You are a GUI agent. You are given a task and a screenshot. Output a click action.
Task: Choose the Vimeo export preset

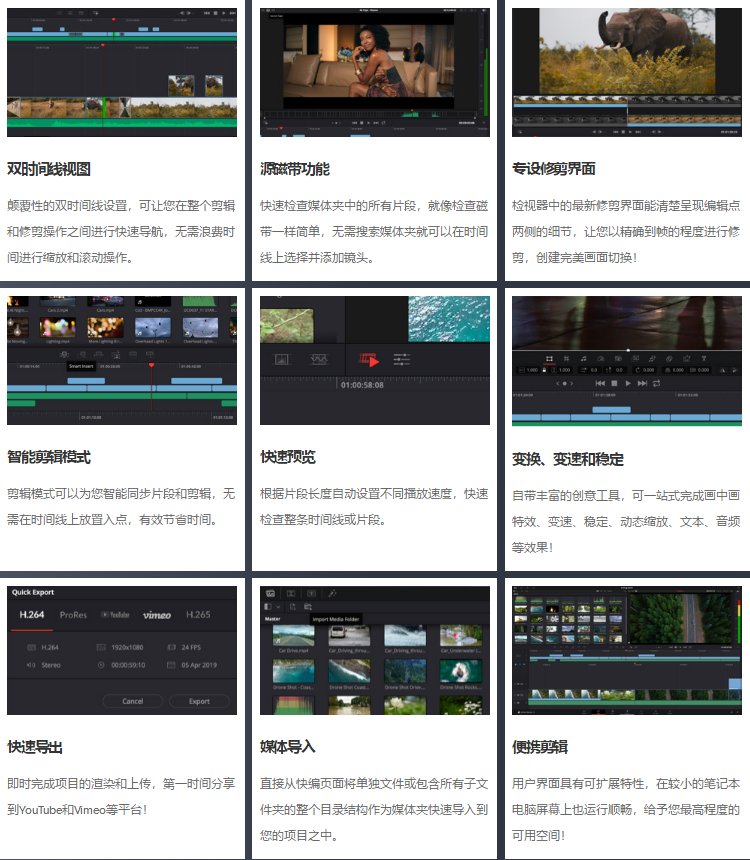[x=156, y=614]
